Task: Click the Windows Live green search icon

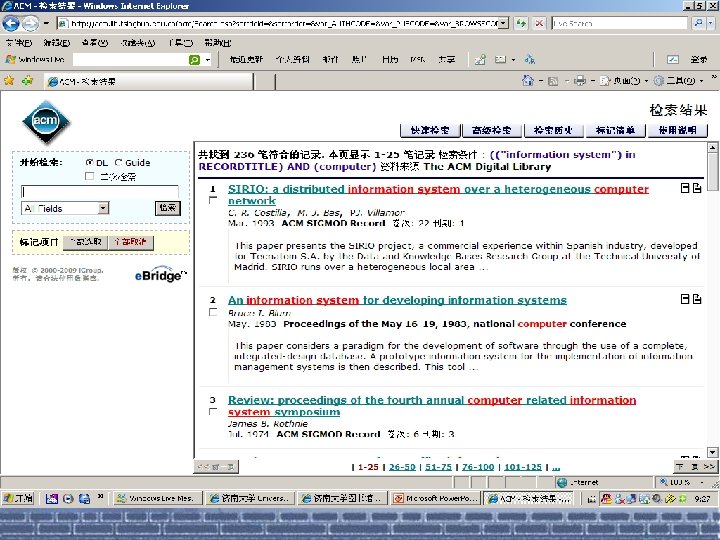Action: pyautogui.click(x=195, y=60)
